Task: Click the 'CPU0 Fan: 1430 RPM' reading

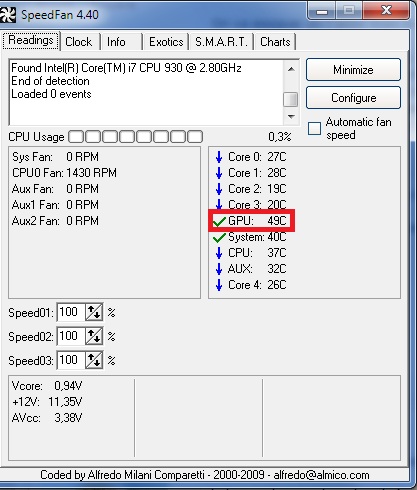Action: pyautogui.click(x=64, y=173)
